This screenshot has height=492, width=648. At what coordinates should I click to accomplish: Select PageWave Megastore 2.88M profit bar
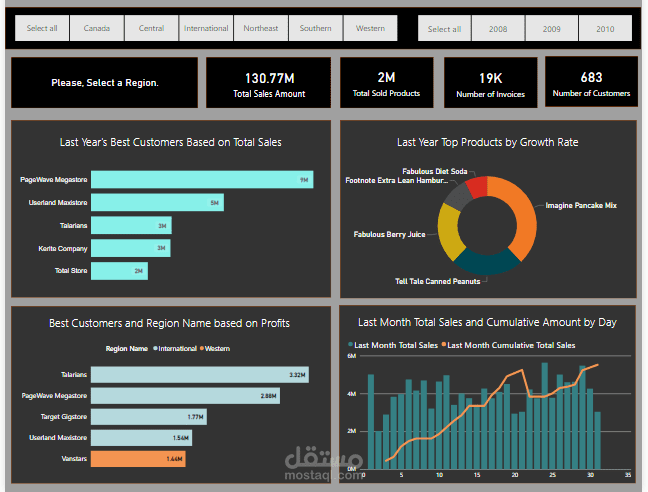186,396
